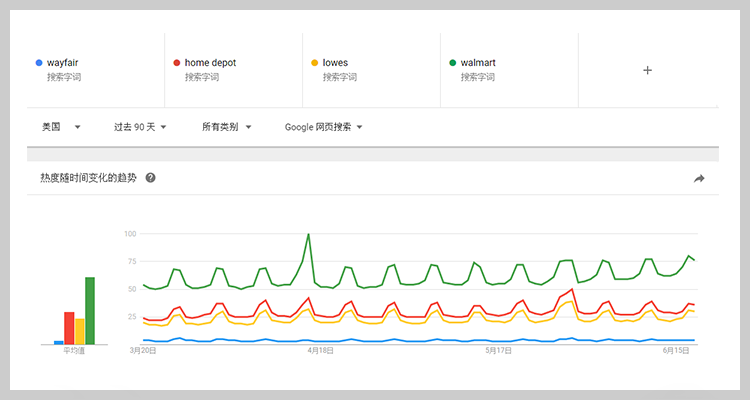The width and height of the screenshot is (750, 400).
Task: Select the wayfair search term
Action: (x=62, y=63)
